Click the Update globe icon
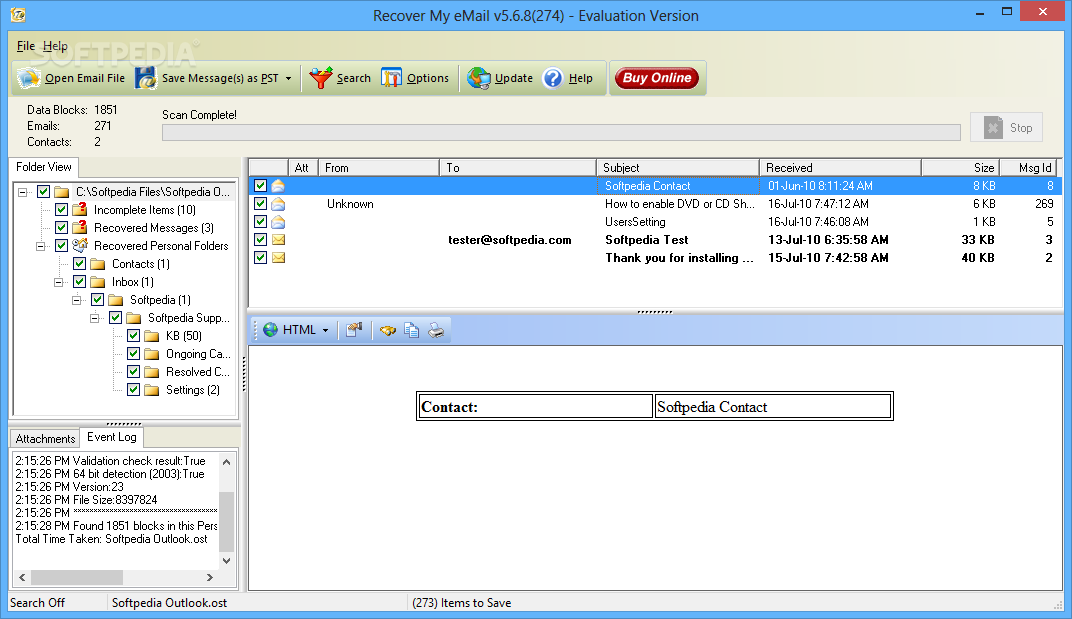1072x619 pixels. pyautogui.click(x=479, y=78)
